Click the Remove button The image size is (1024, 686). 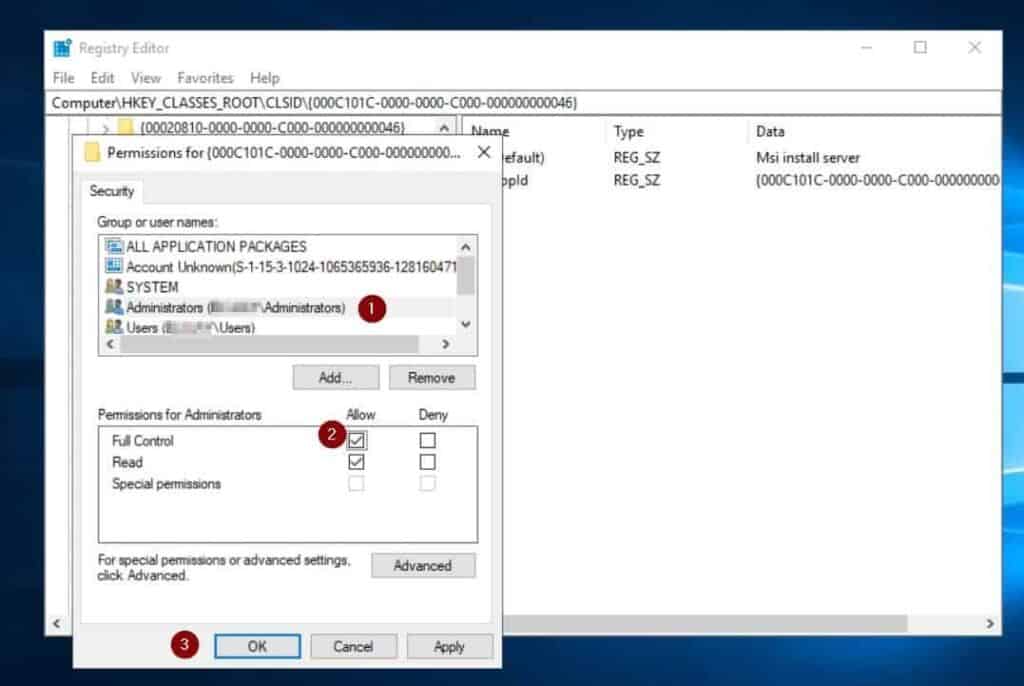(432, 378)
